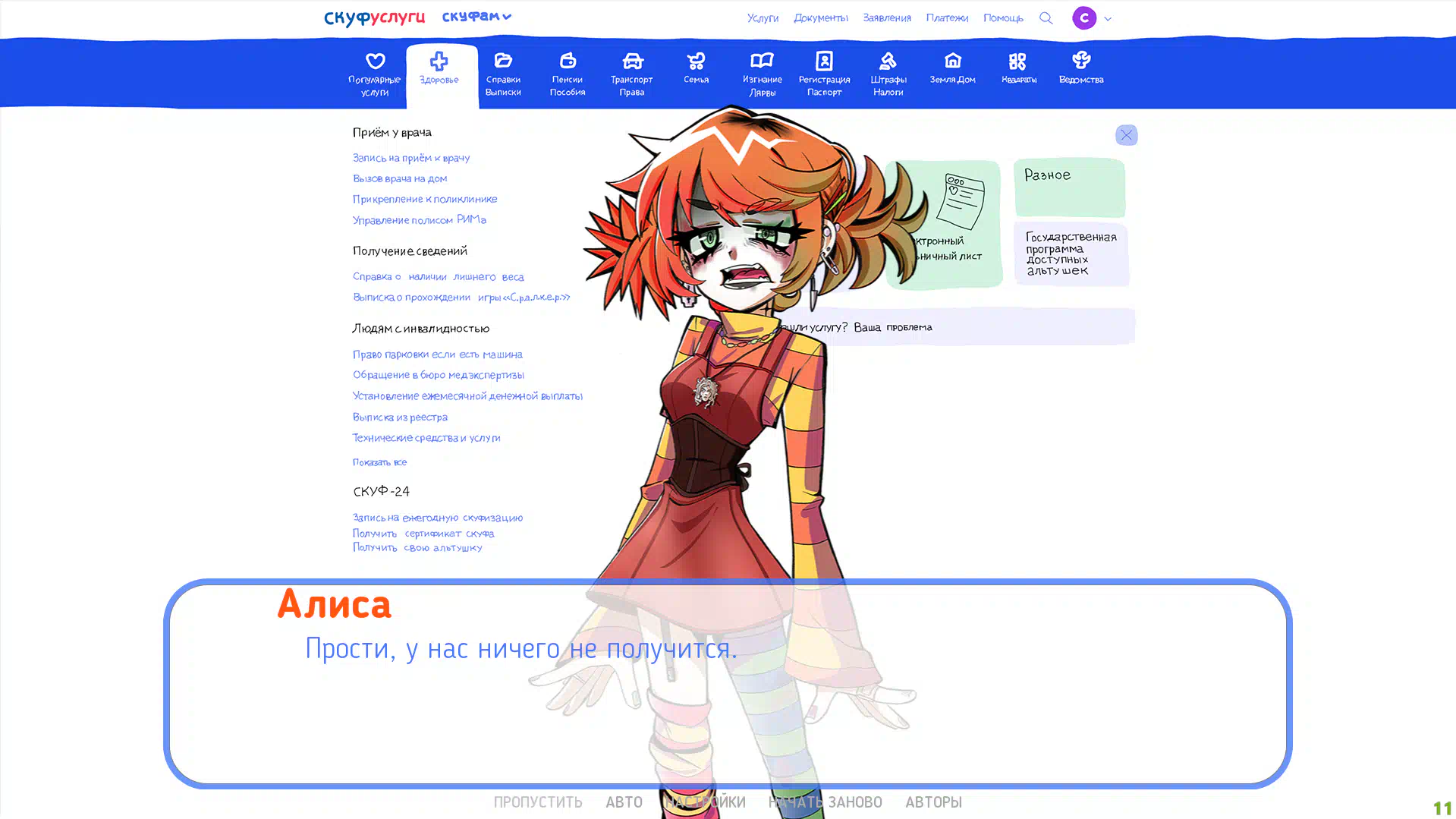Expand the Скуфам audience dropdown

coord(476,17)
